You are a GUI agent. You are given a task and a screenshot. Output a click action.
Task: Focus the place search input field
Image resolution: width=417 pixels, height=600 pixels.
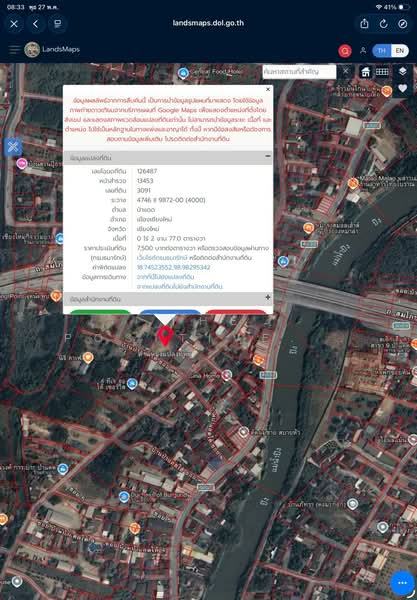coord(299,72)
